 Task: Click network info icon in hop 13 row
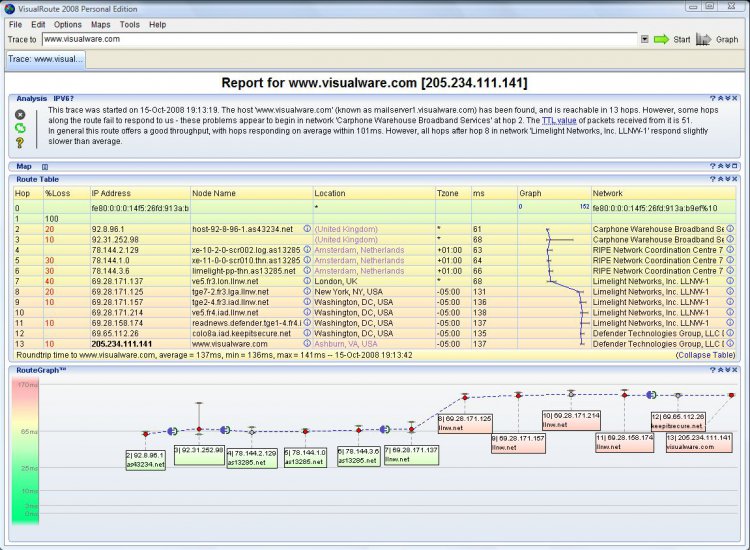[x=730, y=343]
